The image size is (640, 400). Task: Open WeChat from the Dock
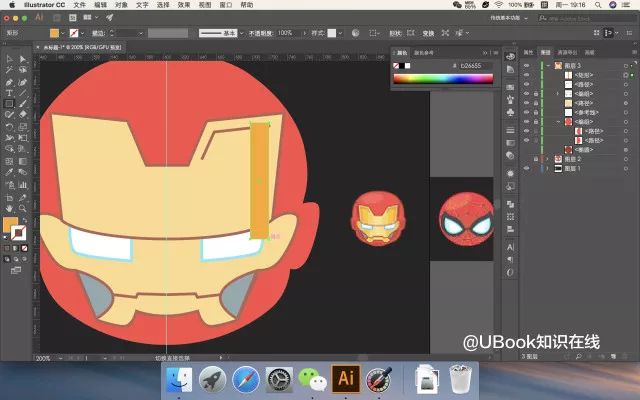coord(312,380)
